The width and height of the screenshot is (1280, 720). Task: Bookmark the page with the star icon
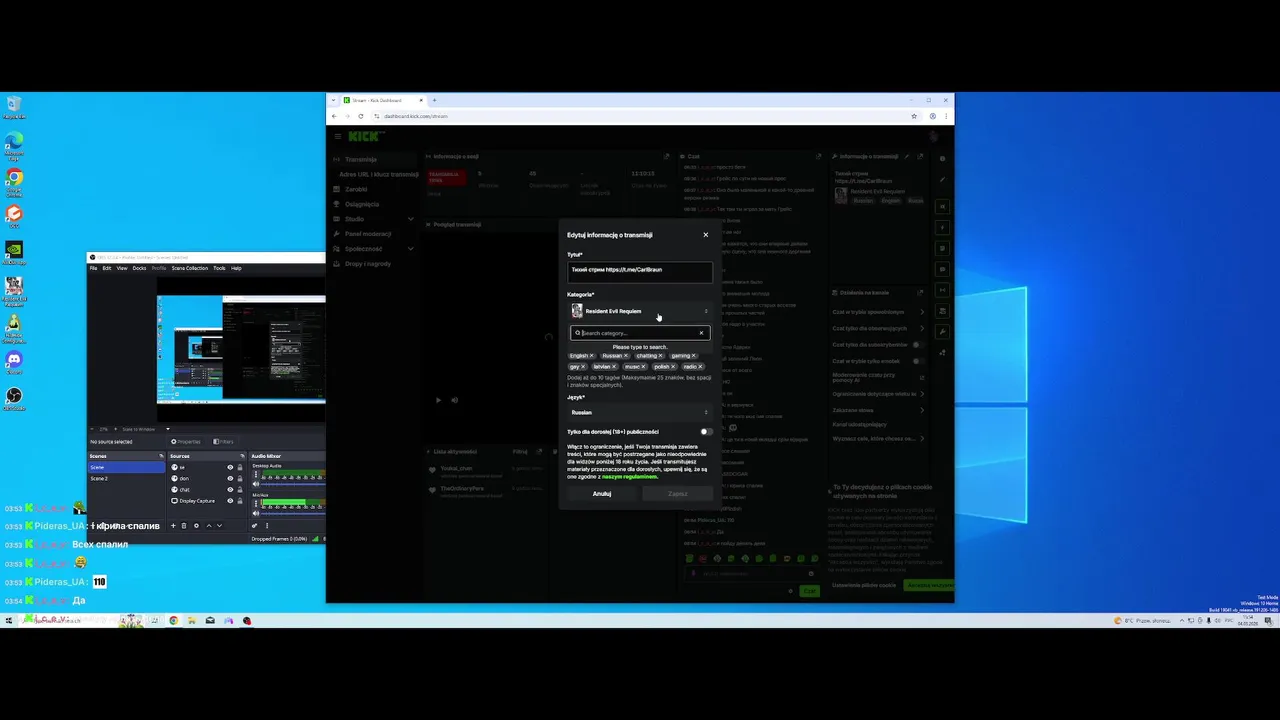[914, 116]
